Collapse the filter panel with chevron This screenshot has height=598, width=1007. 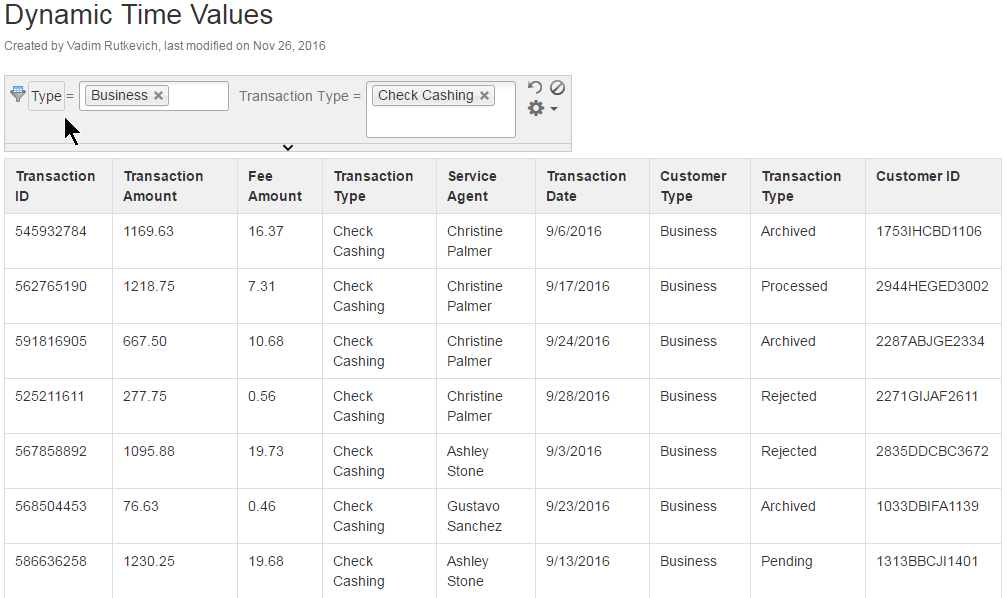[288, 148]
